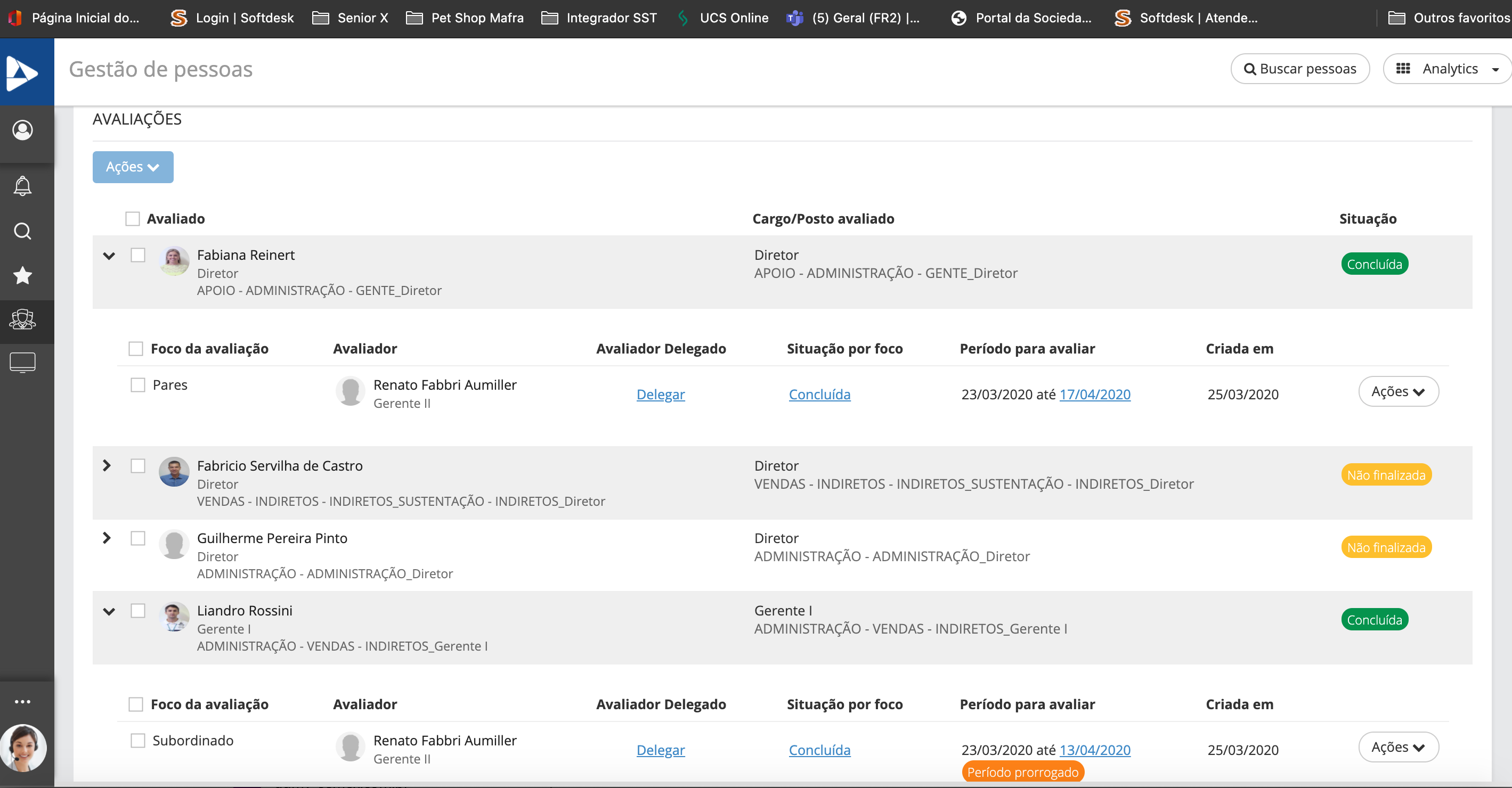The width and height of the screenshot is (1512, 788).
Task: Select all via Avaliado header checkbox
Action: pyautogui.click(x=133, y=219)
